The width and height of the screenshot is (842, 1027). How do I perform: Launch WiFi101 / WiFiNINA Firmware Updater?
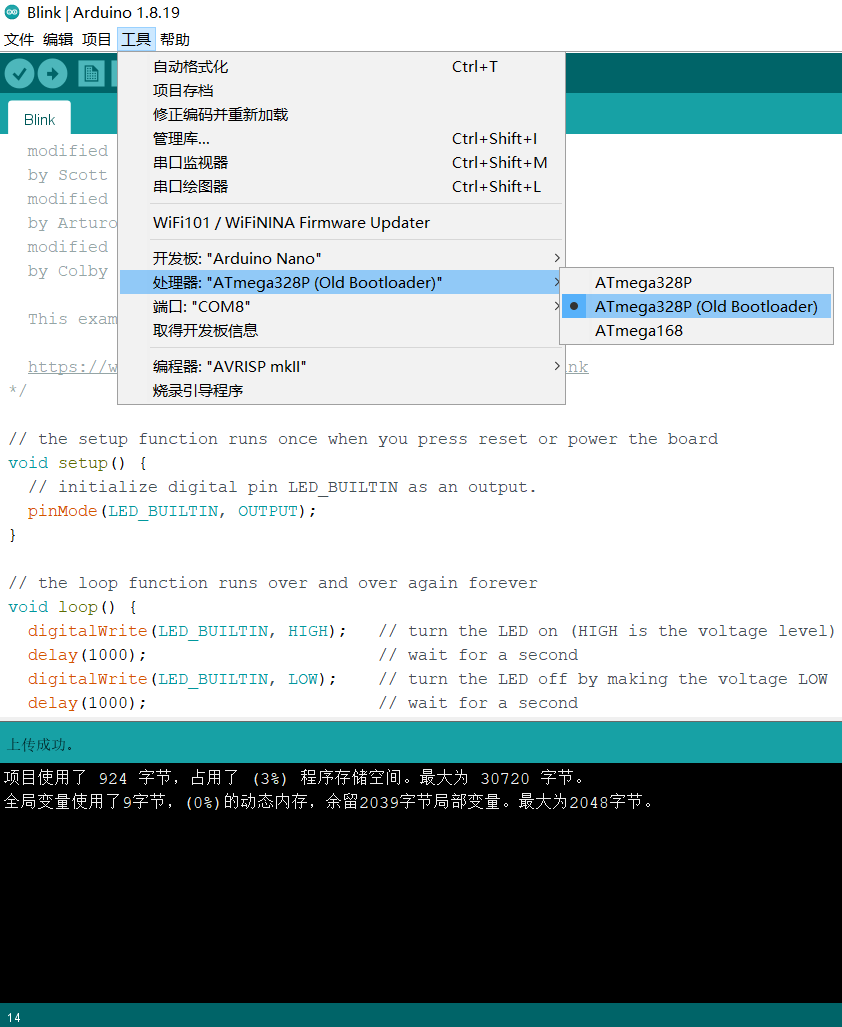click(x=341, y=223)
